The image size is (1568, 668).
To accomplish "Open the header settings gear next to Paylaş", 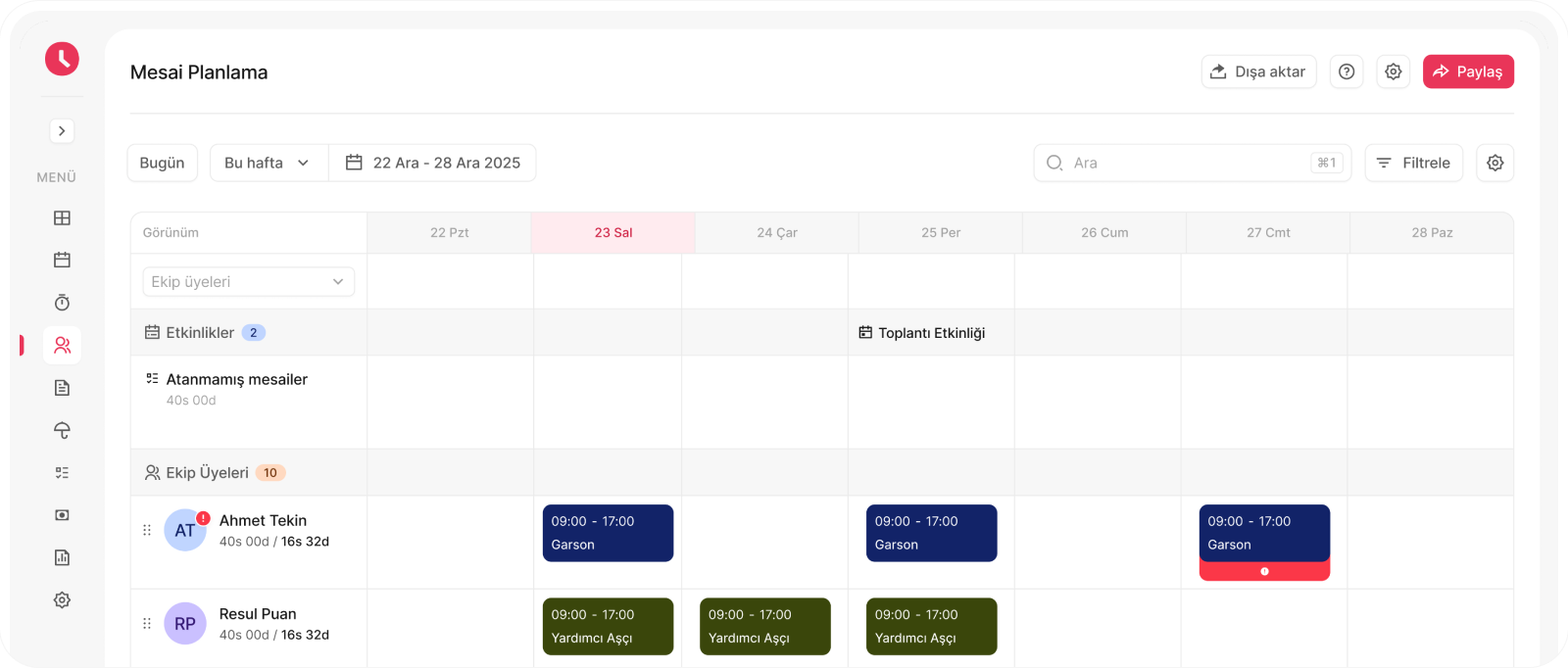I will click(1393, 72).
